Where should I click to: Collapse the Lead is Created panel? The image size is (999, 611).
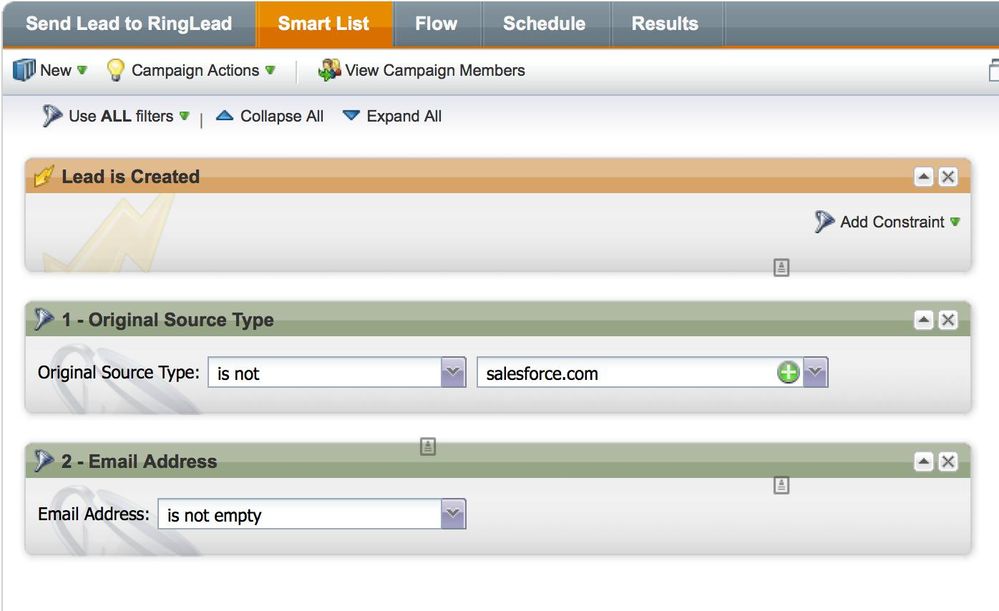click(924, 177)
